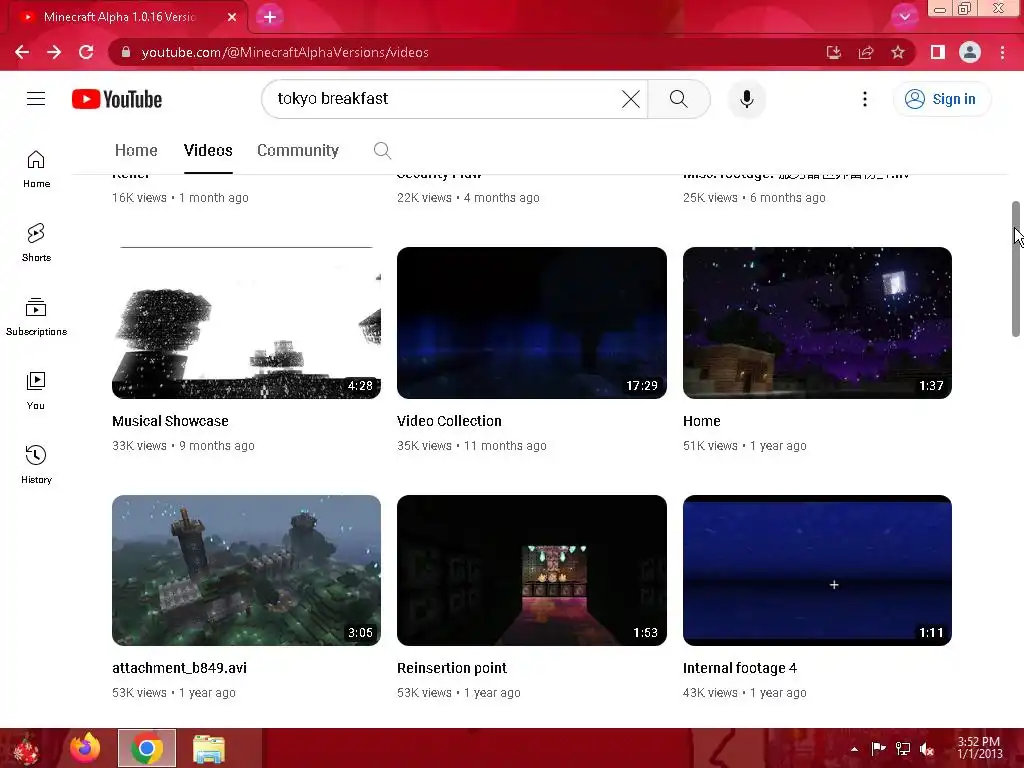
Task: Open the YouTube hamburger guide menu
Action: 36,99
